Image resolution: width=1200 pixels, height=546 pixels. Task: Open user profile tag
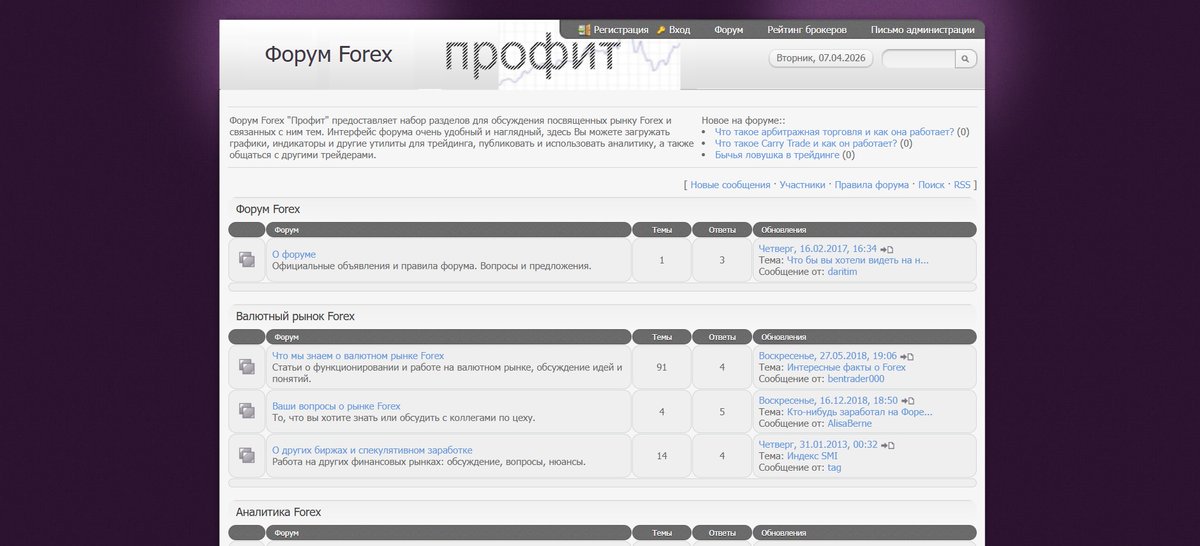[x=834, y=468]
